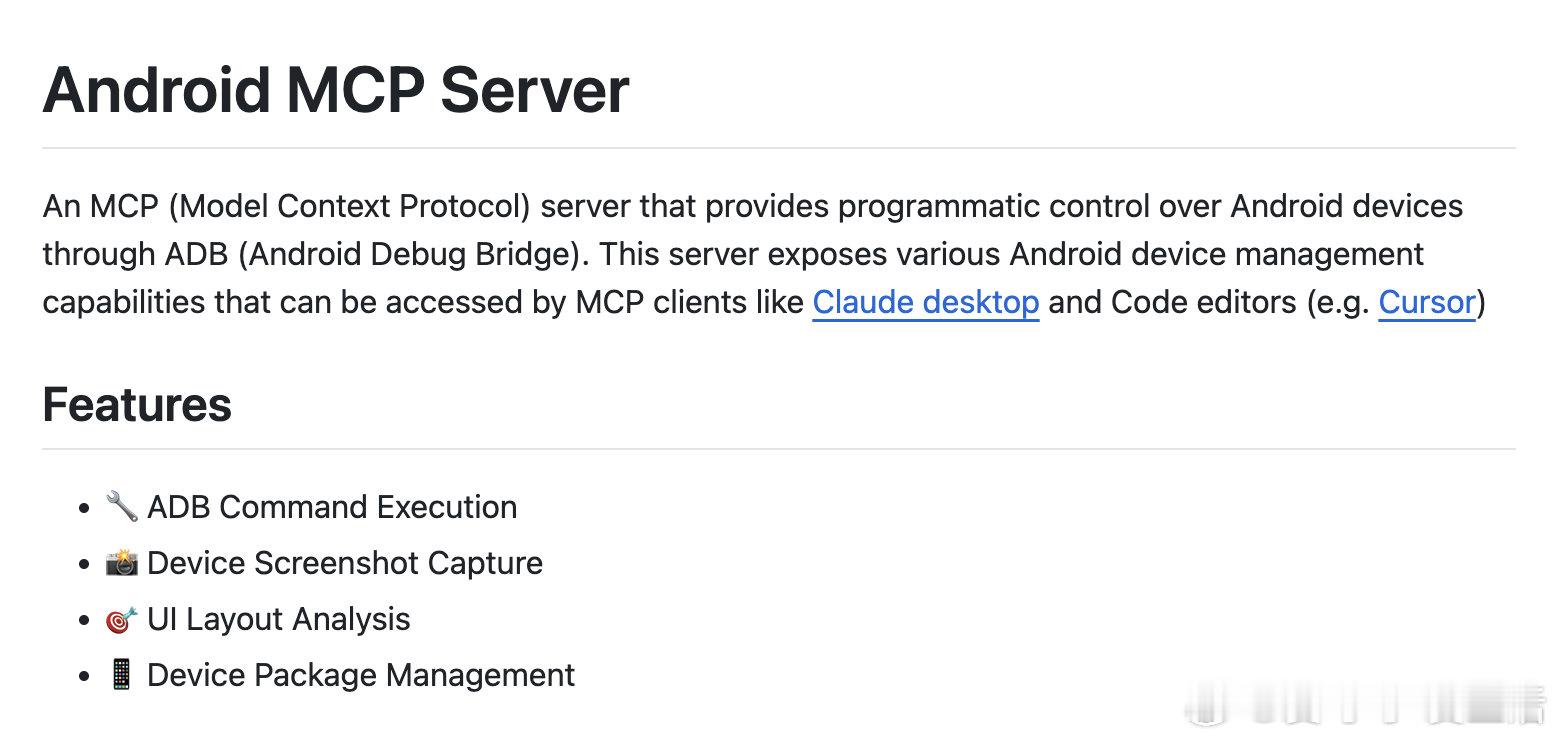Click the divider line under the title

click(779, 148)
